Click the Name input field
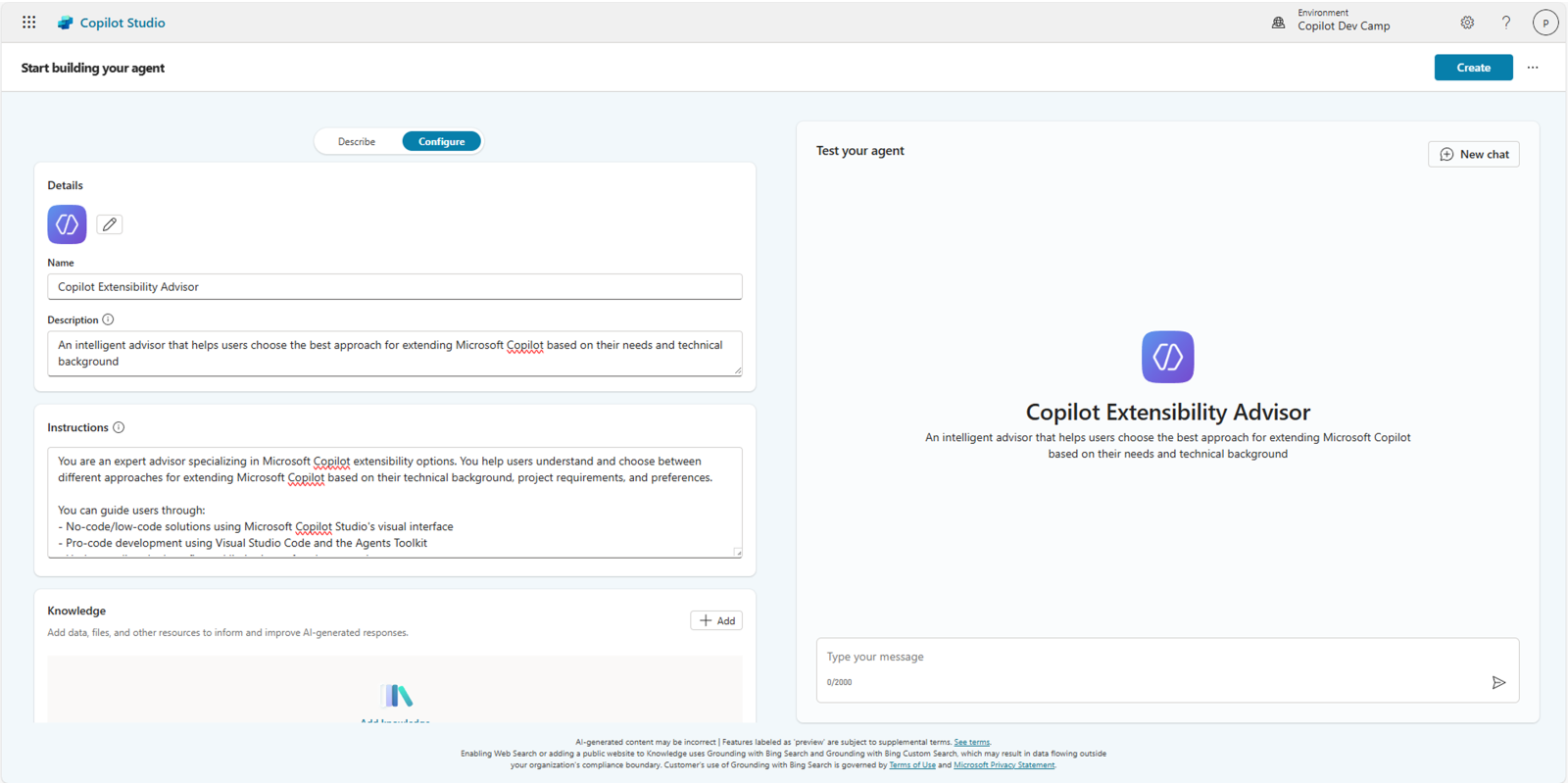The height and width of the screenshot is (783, 1568). (x=395, y=286)
